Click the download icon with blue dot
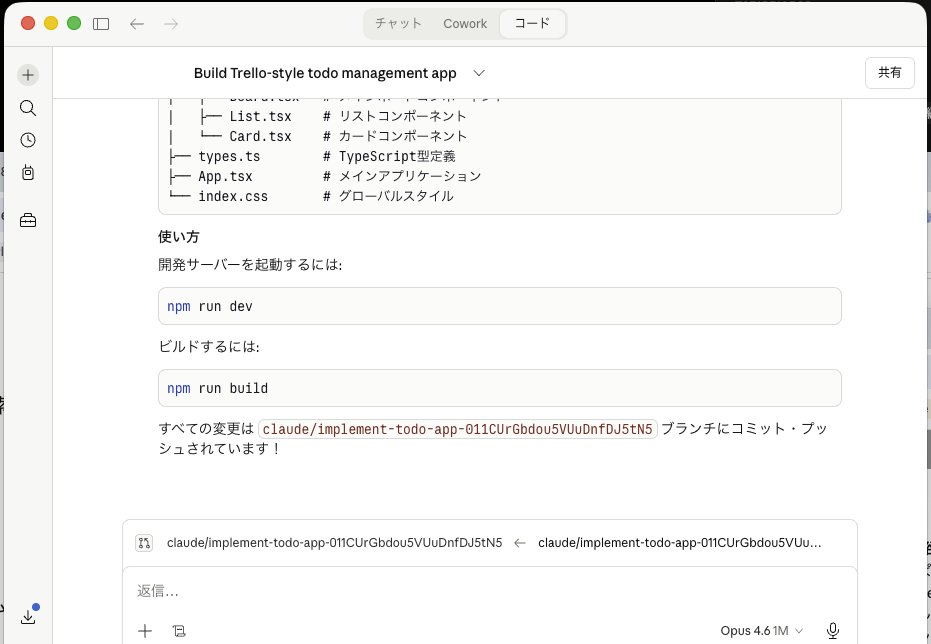 [28, 616]
